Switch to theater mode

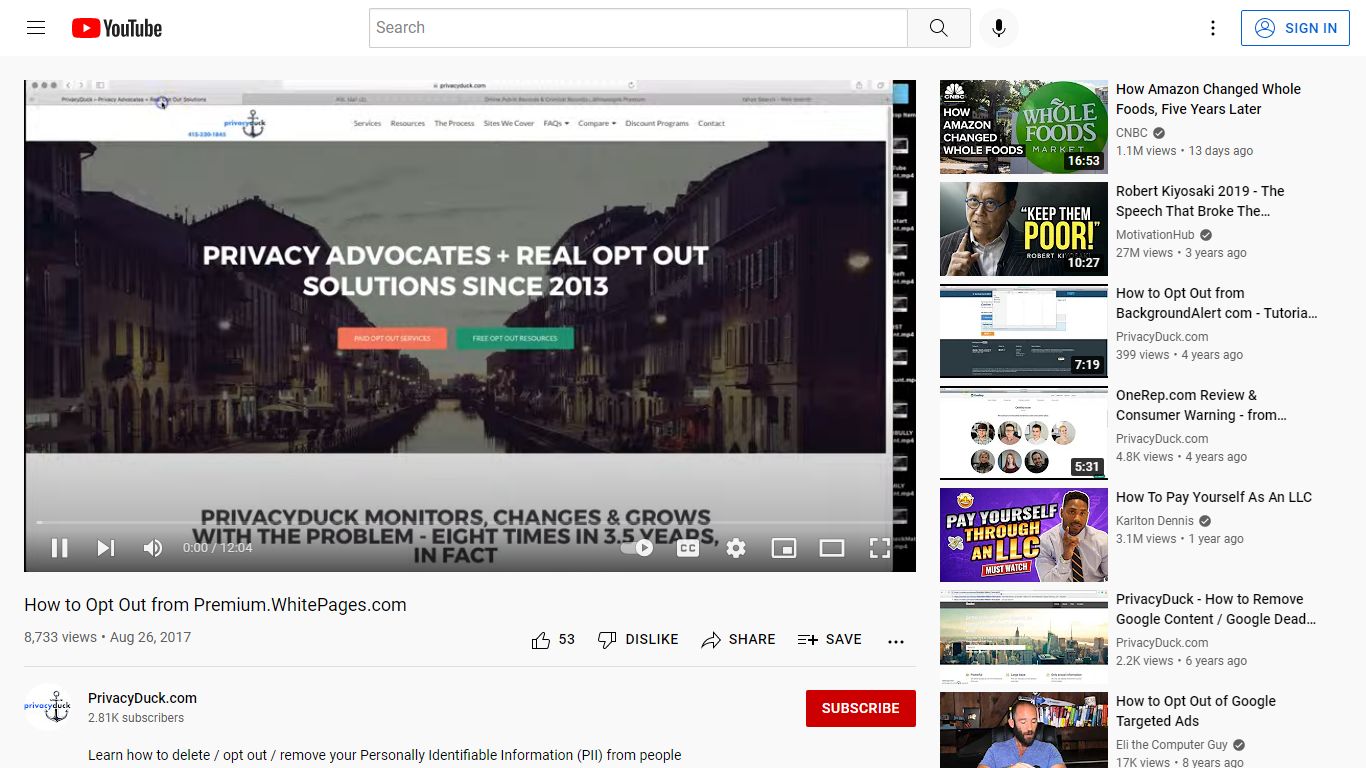pos(832,547)
